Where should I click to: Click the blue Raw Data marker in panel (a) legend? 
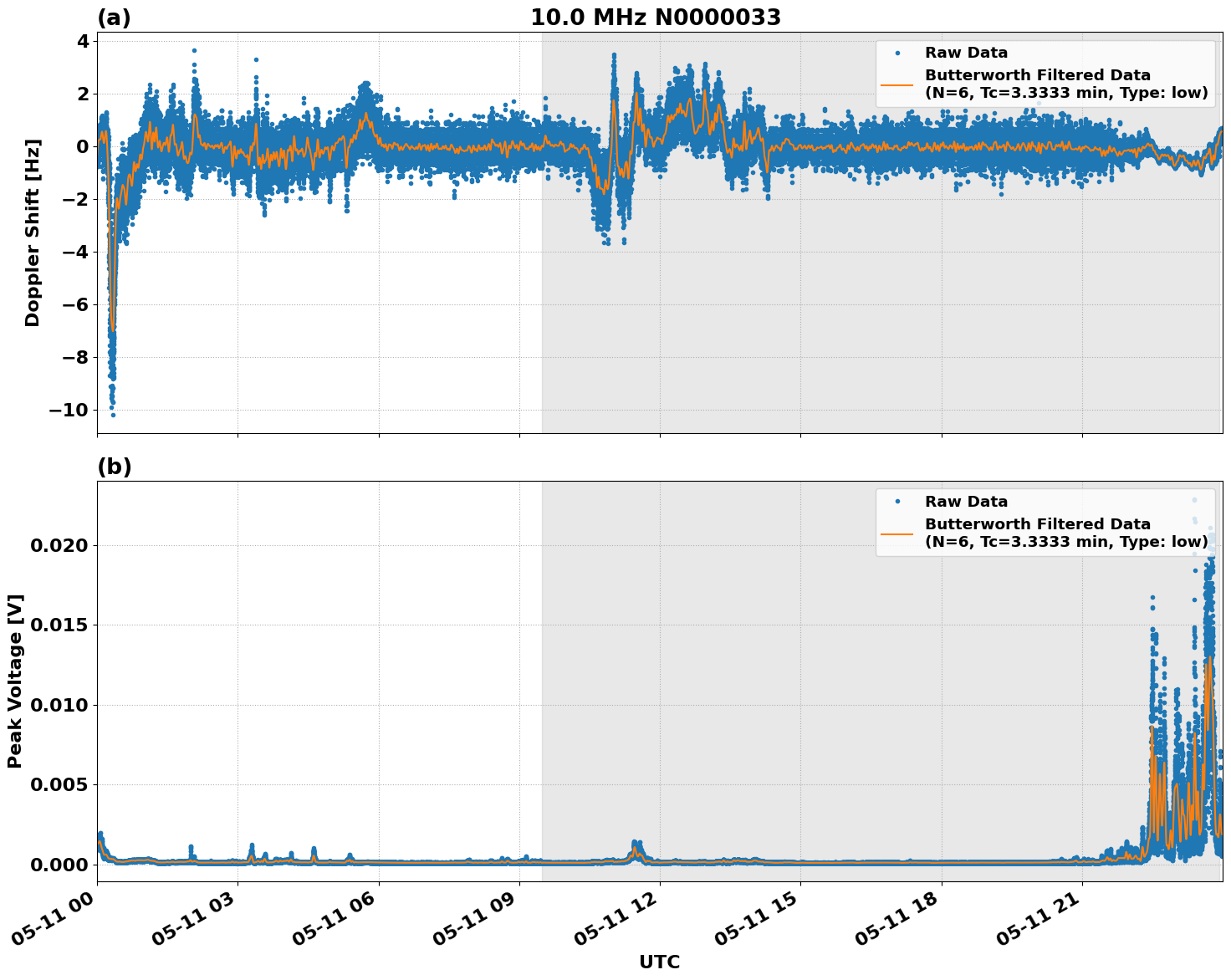coord(896,51)
